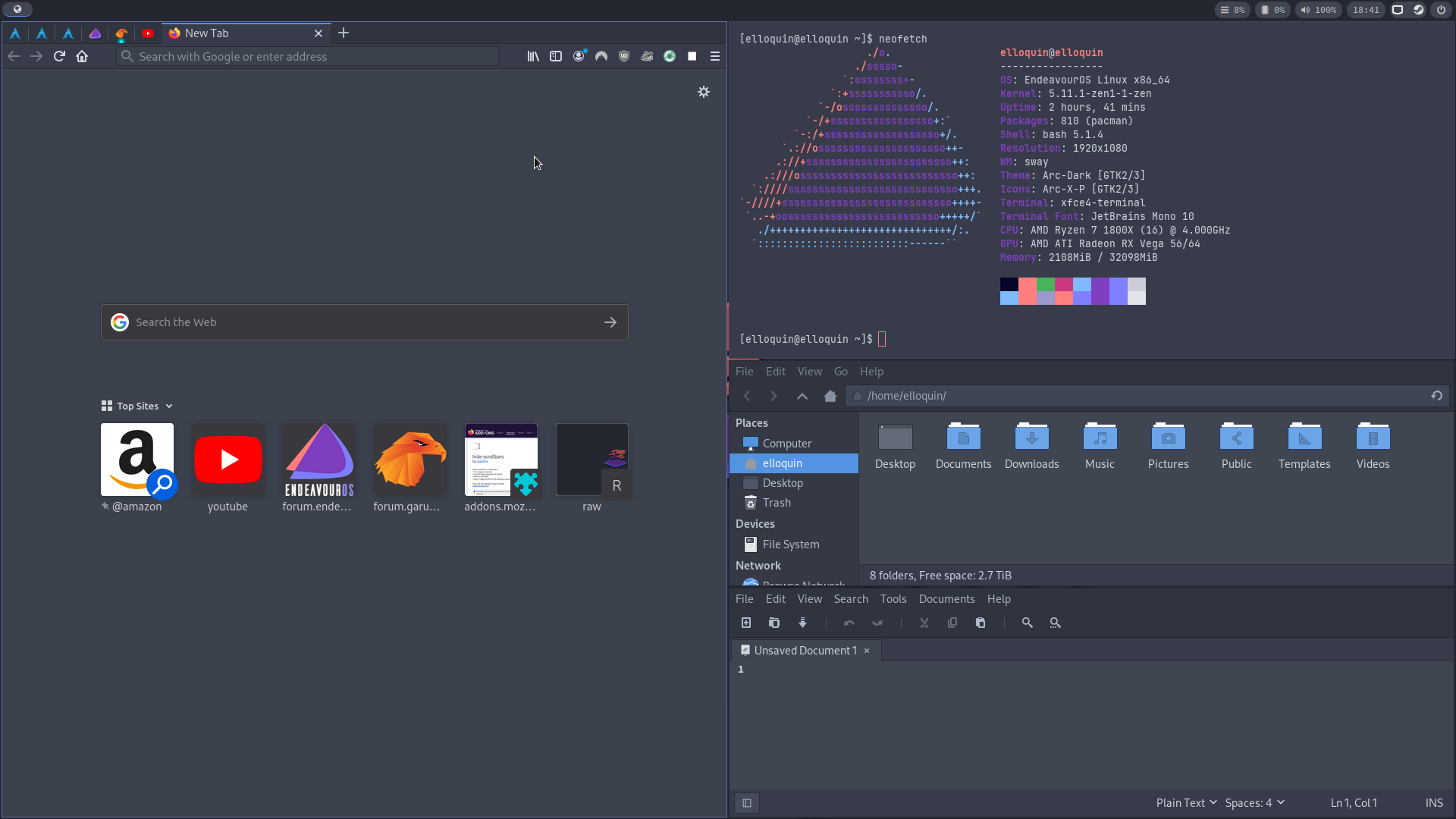Open the file manager Go menu

(841, 371)
